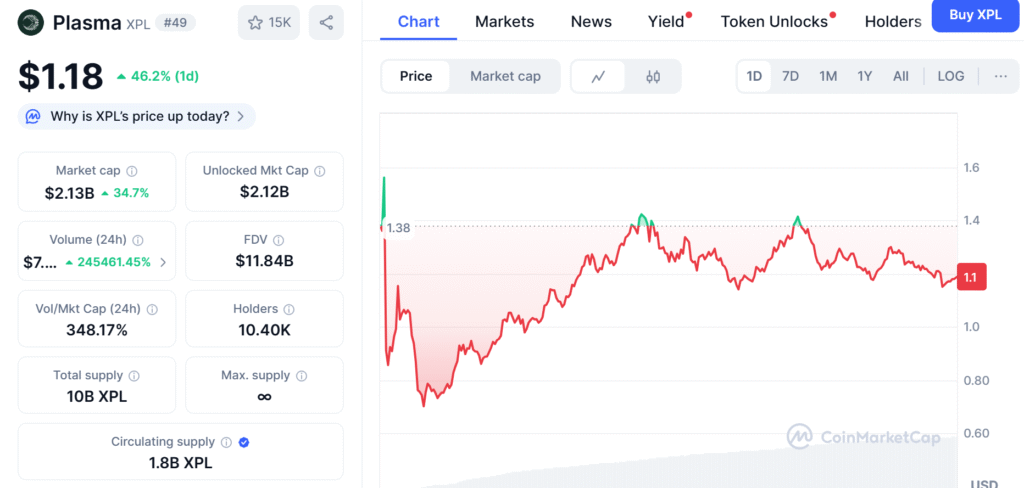Image resolution: width=1024 pixels, height=488 pixels.
Task: Expand Volume (24h) details chevron
Action: tap(163, 263)
